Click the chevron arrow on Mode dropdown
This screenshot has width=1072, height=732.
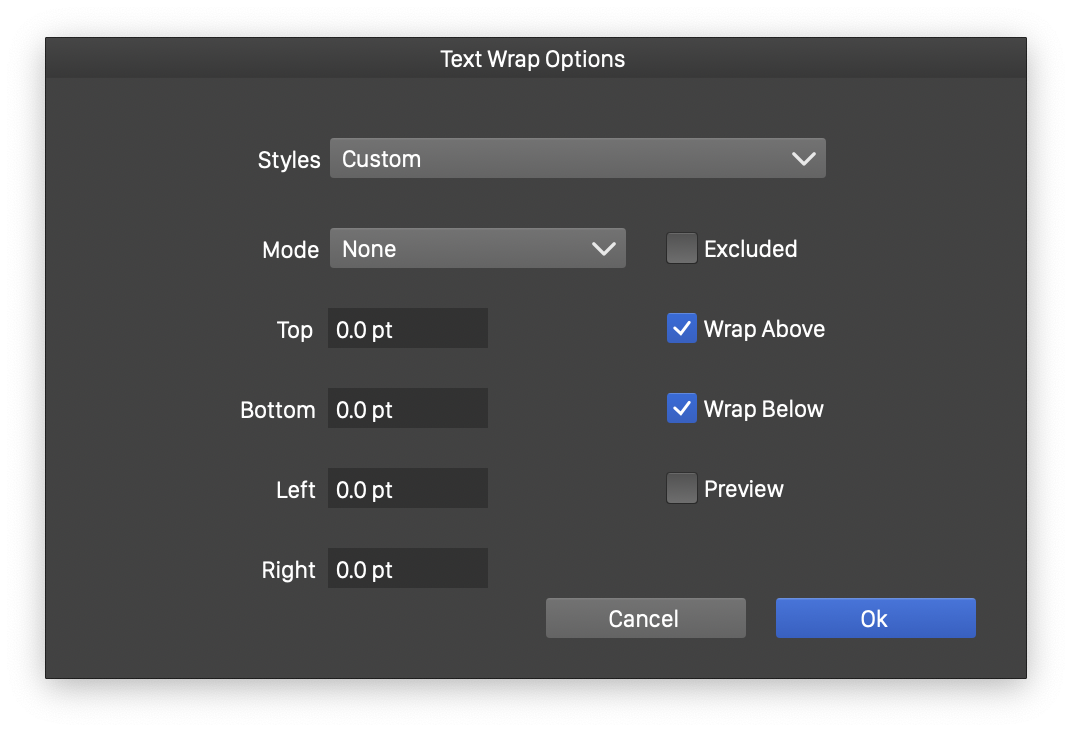coord(603,249)
